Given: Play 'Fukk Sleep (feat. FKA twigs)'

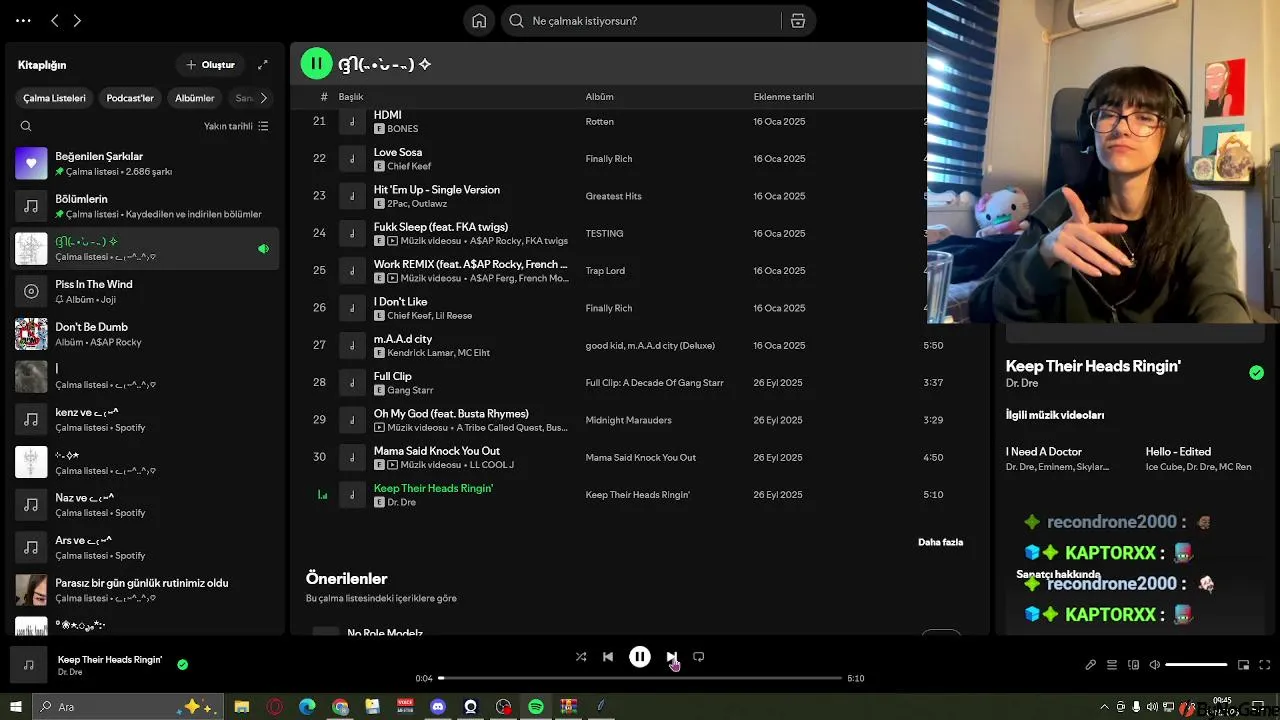Looking at the screenshot, I should pos(441,227).
